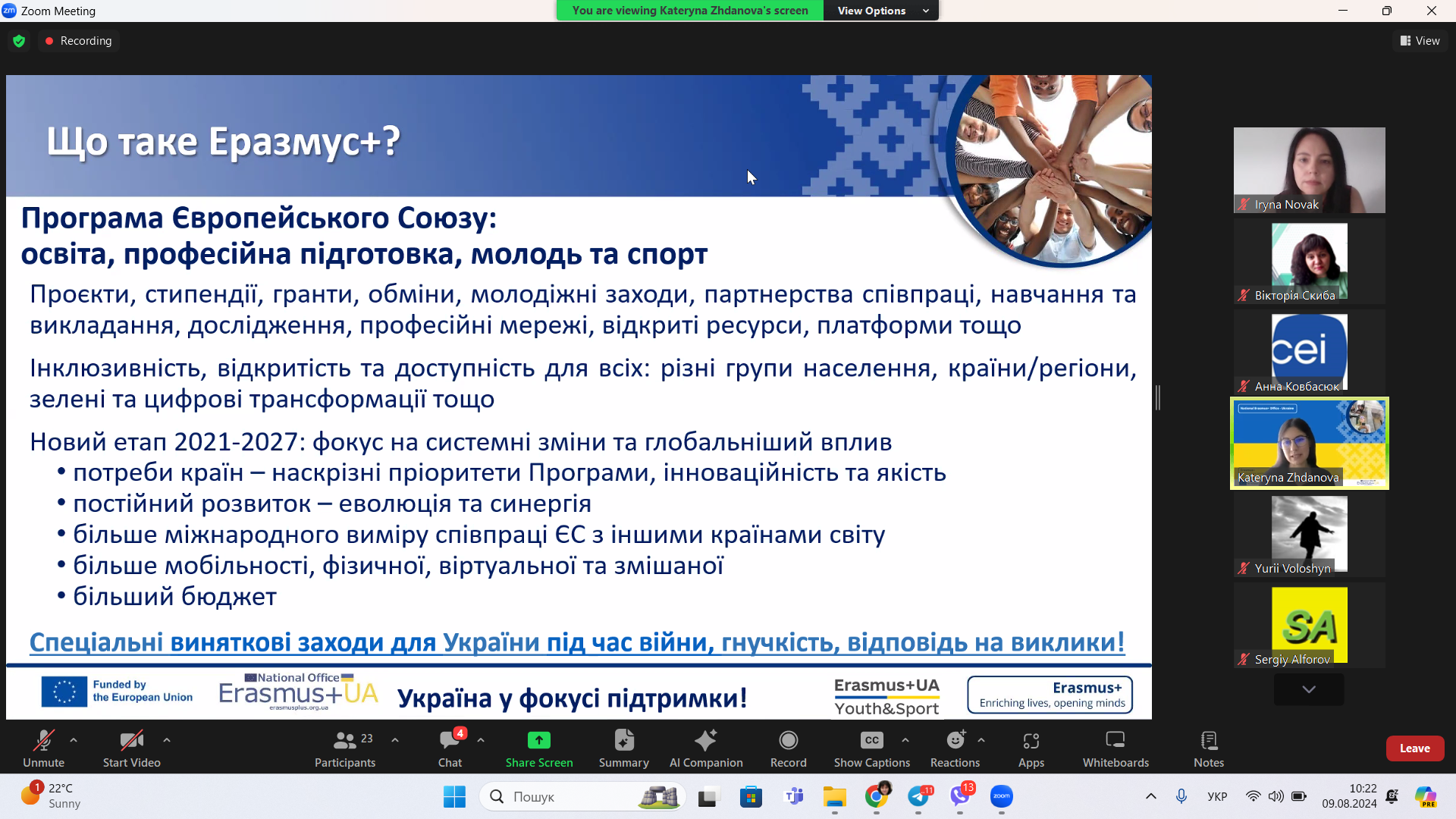
Task: Start your video
Action: pos(130,748)
